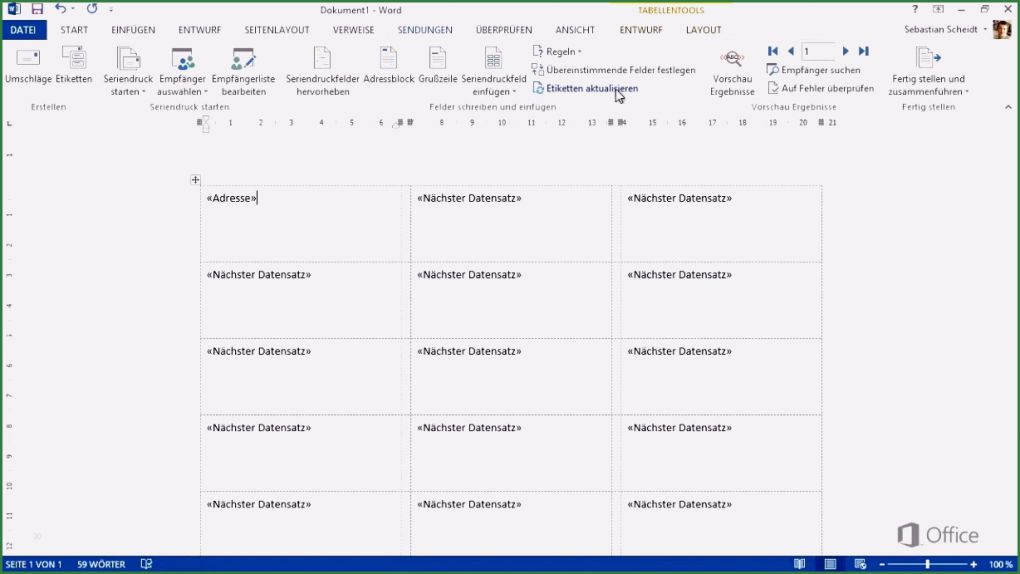Expand Fertig stellen und zusammenführen menu
Screen dimensions: 1020x574
tap(928, 70)
